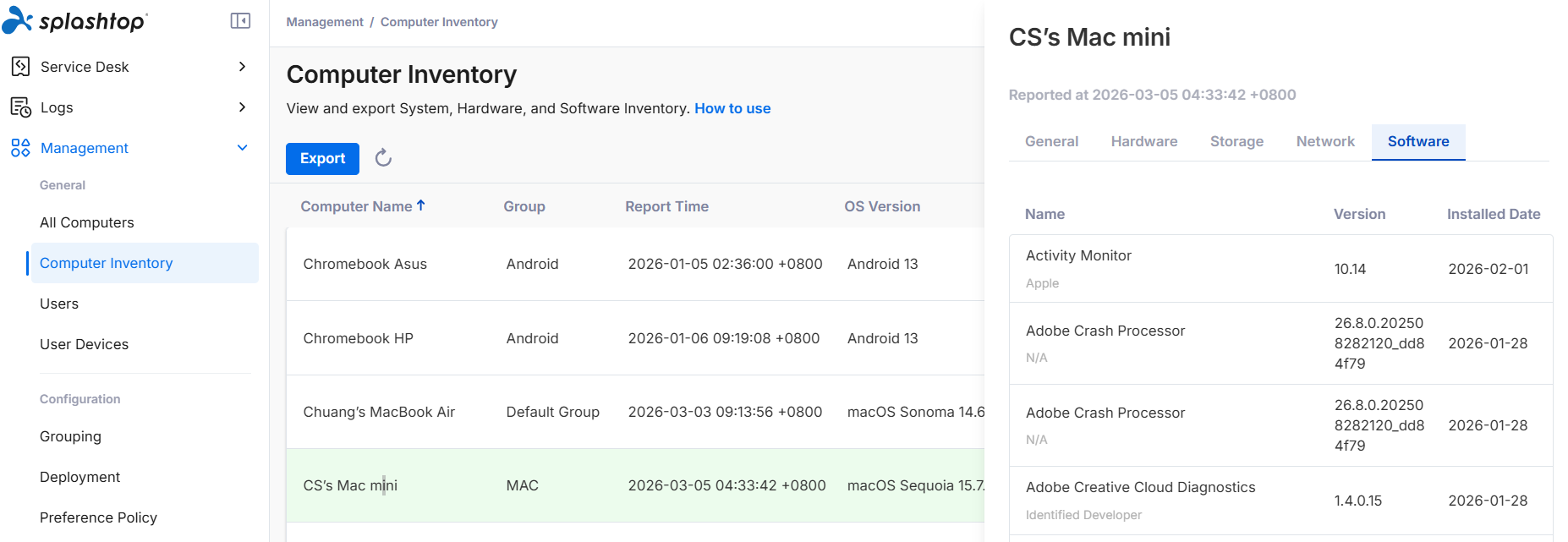This screenshot has width=1568, height=542.
Task: Click the Reported at timestamp
Action: pos(1152,95)
